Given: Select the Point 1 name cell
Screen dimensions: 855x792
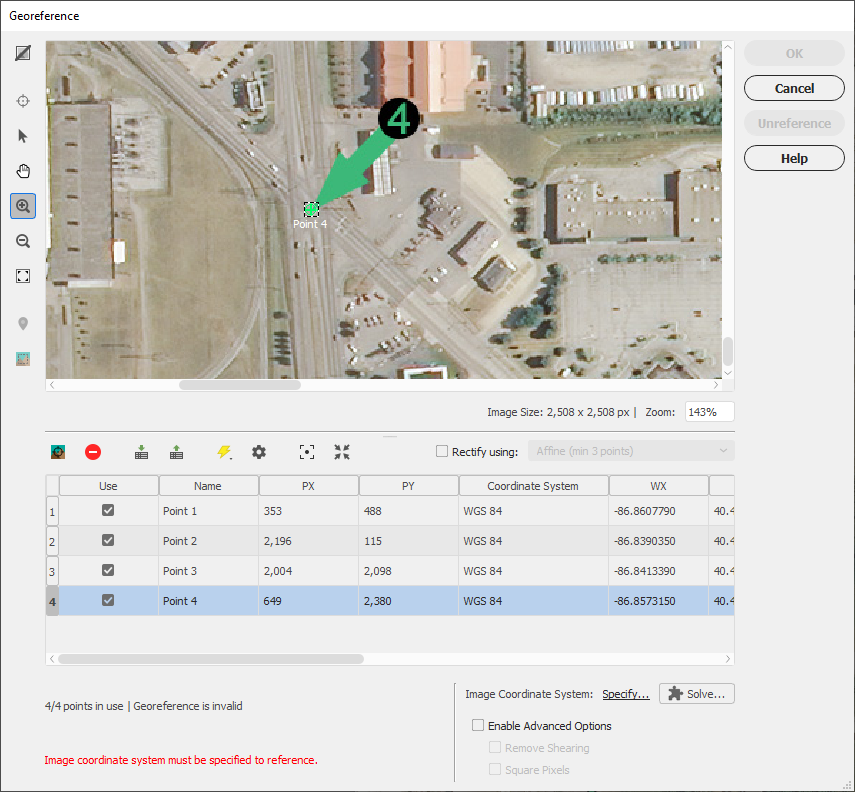Looking at the screenshot, I should tap(208, 511).
